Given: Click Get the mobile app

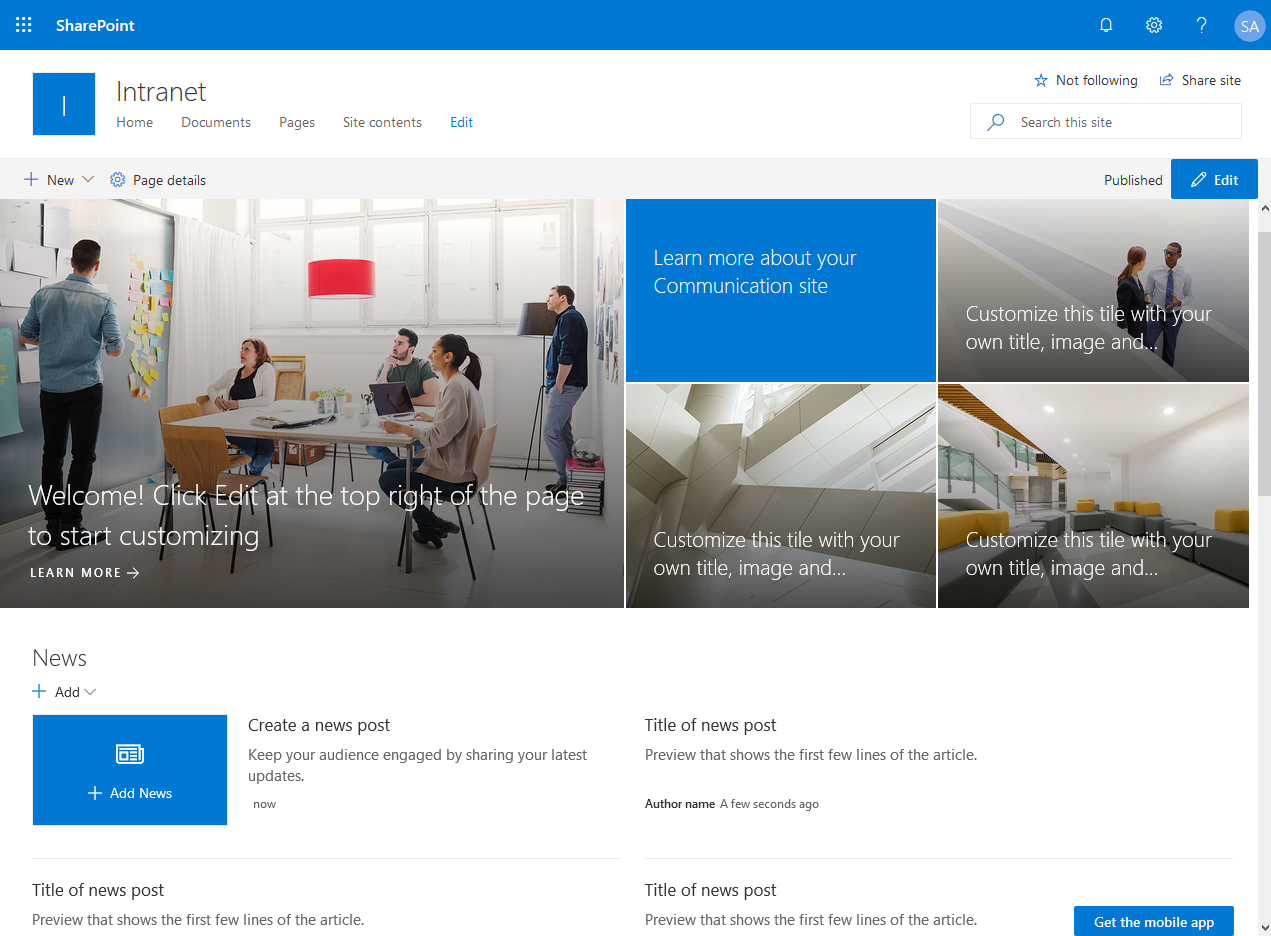Looking at the screenshot, I should point(1153,921).
